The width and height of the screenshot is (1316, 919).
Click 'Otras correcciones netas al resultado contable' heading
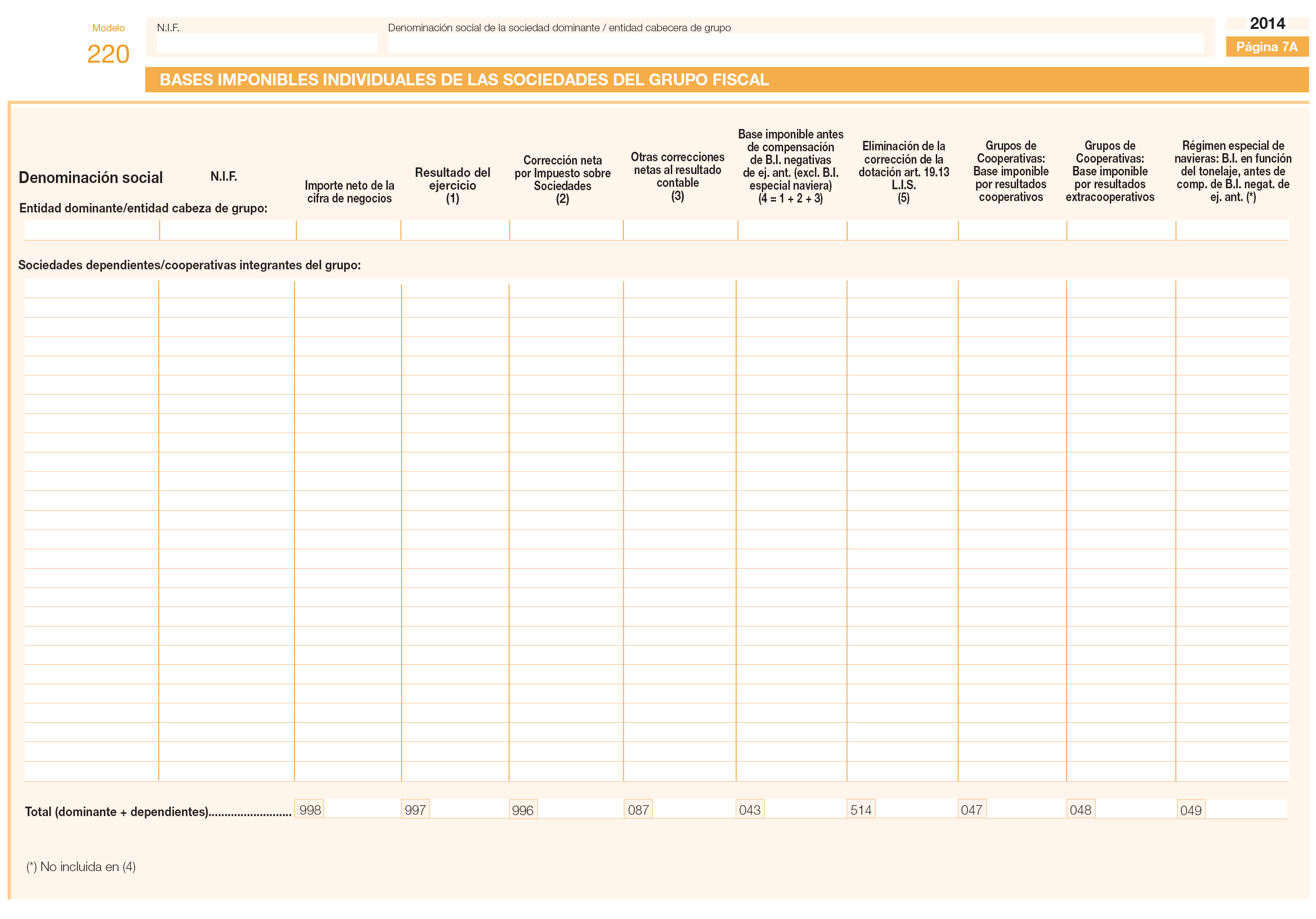(677, 176)
